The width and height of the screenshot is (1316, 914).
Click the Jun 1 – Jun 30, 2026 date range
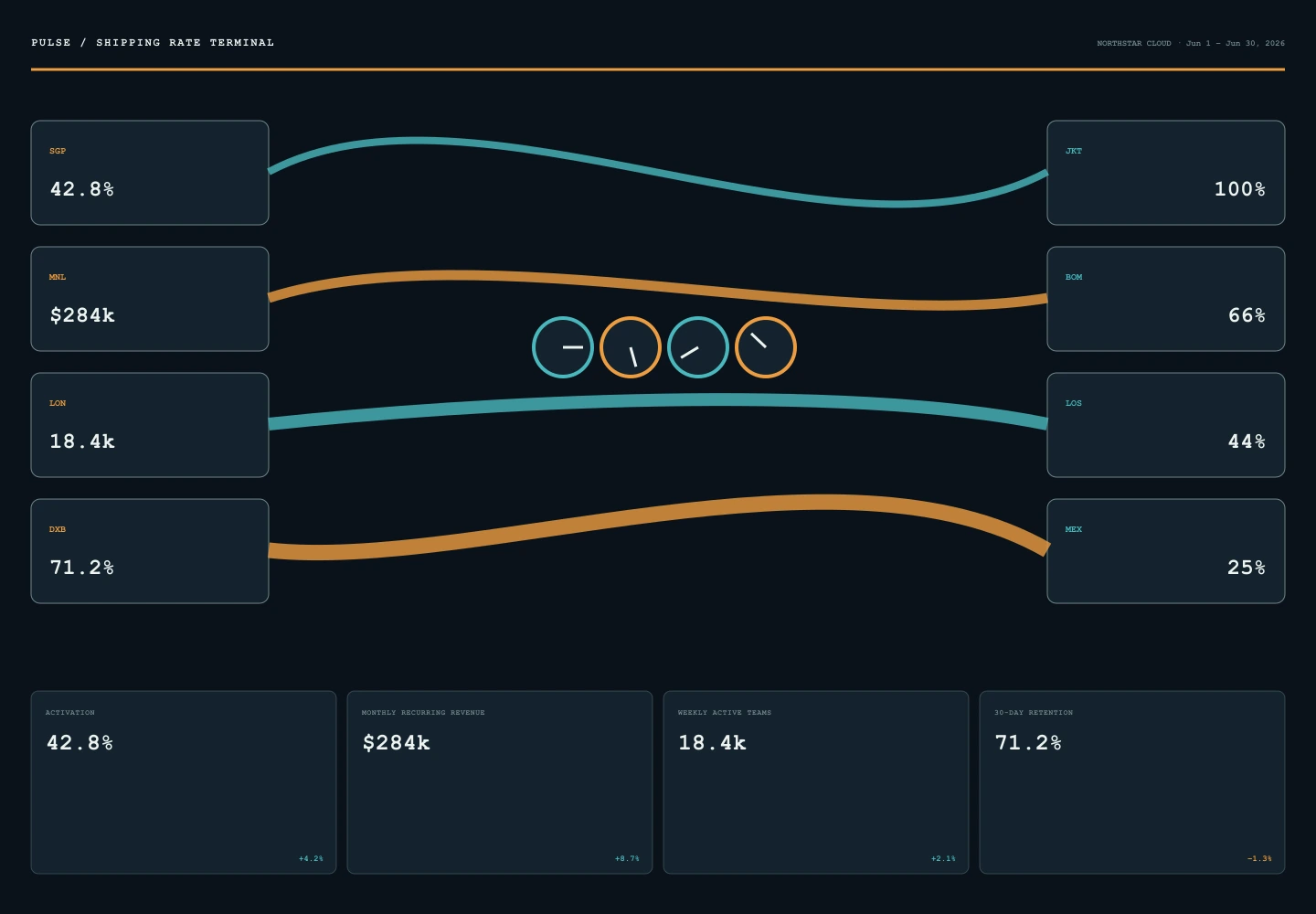(1236, 43)
